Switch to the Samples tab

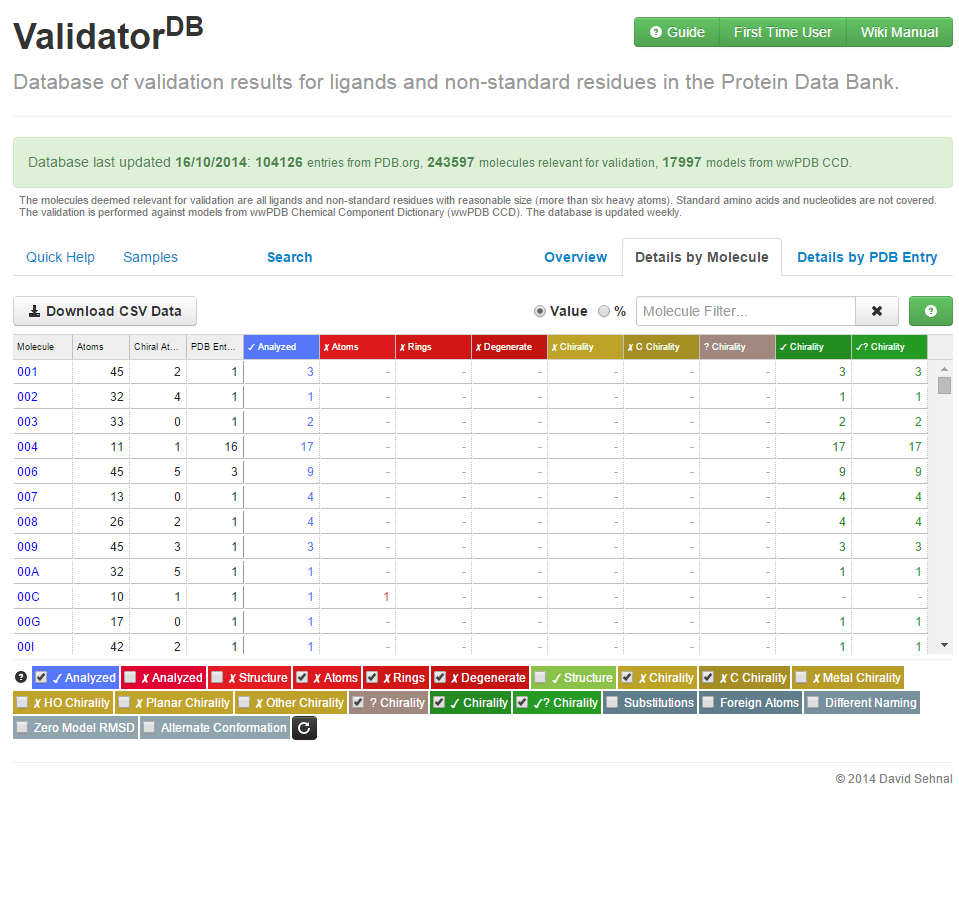click(150, 257)
